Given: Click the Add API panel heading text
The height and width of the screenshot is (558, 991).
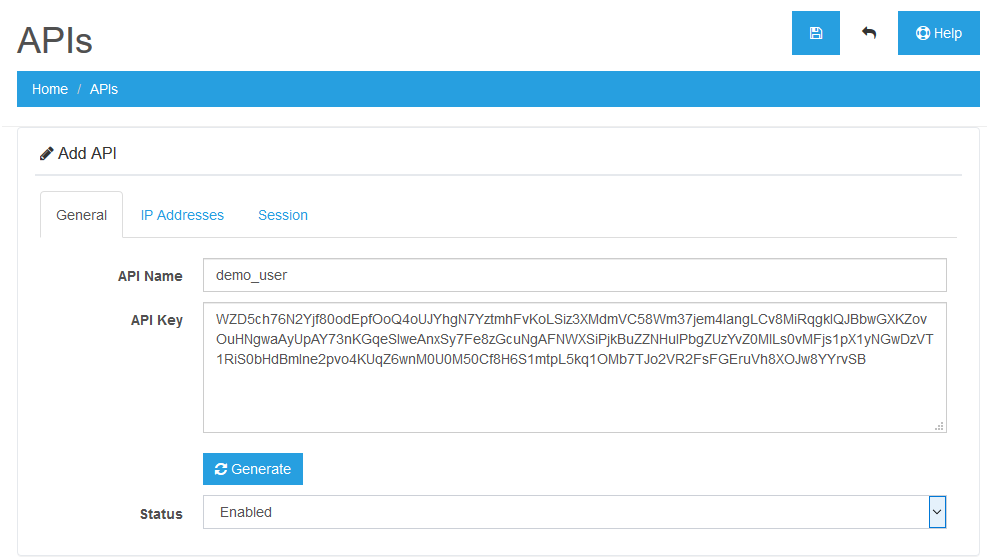Looking at the screenshot, I should (88, 154).
